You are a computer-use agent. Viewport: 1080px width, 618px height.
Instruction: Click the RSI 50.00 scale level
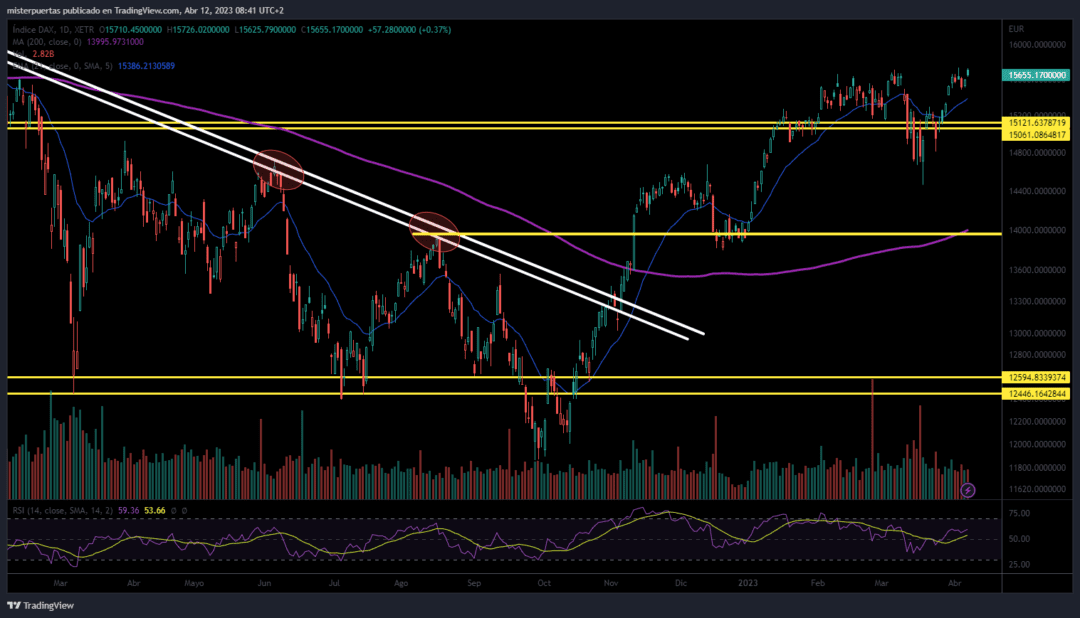point(1019,539)
